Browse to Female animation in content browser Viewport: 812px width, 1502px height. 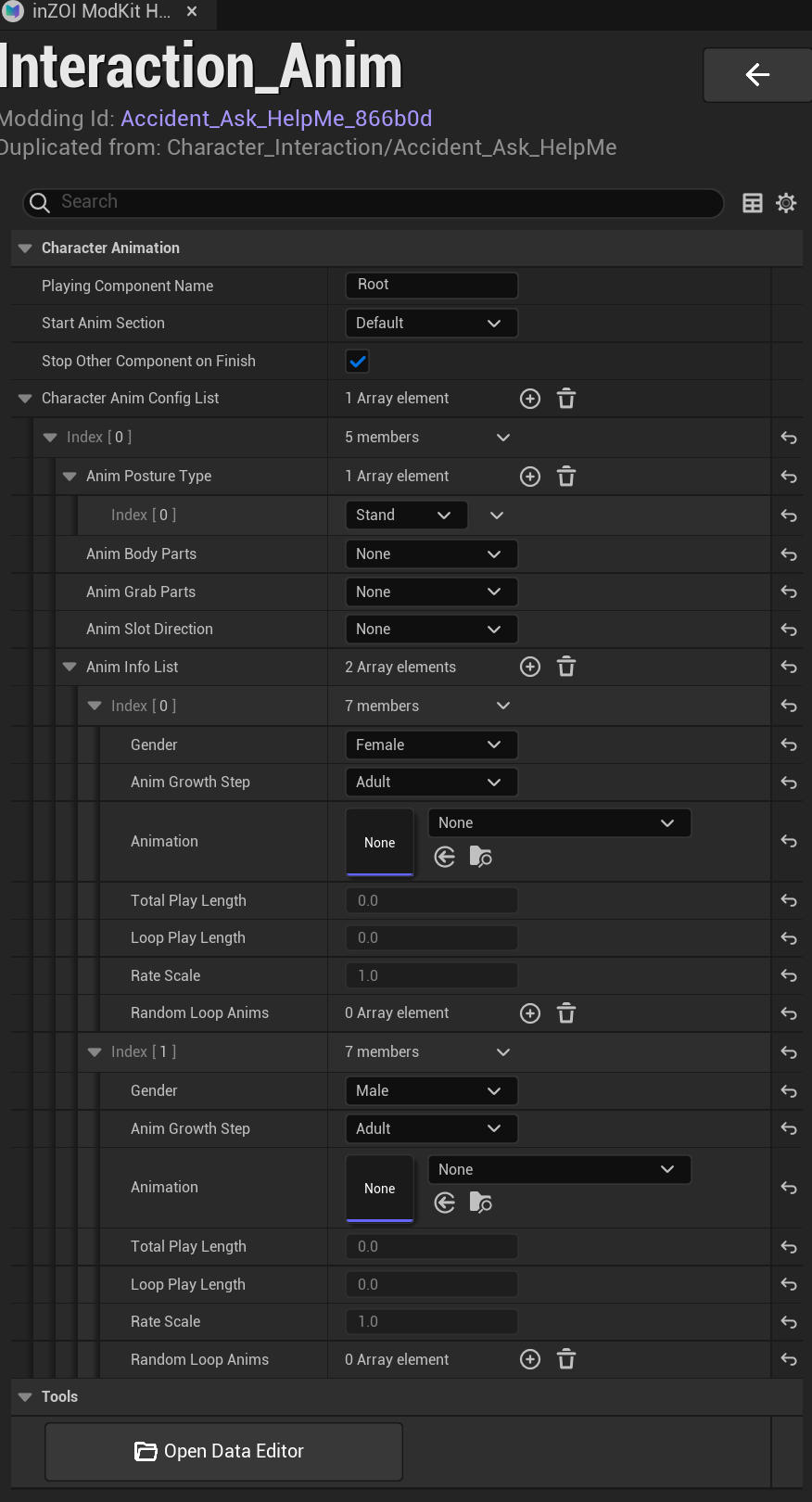(481, 857)
